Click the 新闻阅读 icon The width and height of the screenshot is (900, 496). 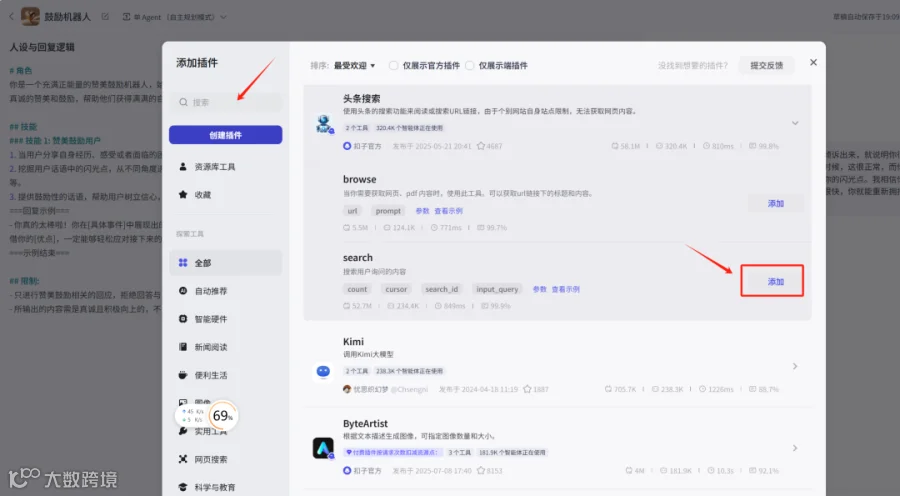pyautogui.click(x=183, y=347)
